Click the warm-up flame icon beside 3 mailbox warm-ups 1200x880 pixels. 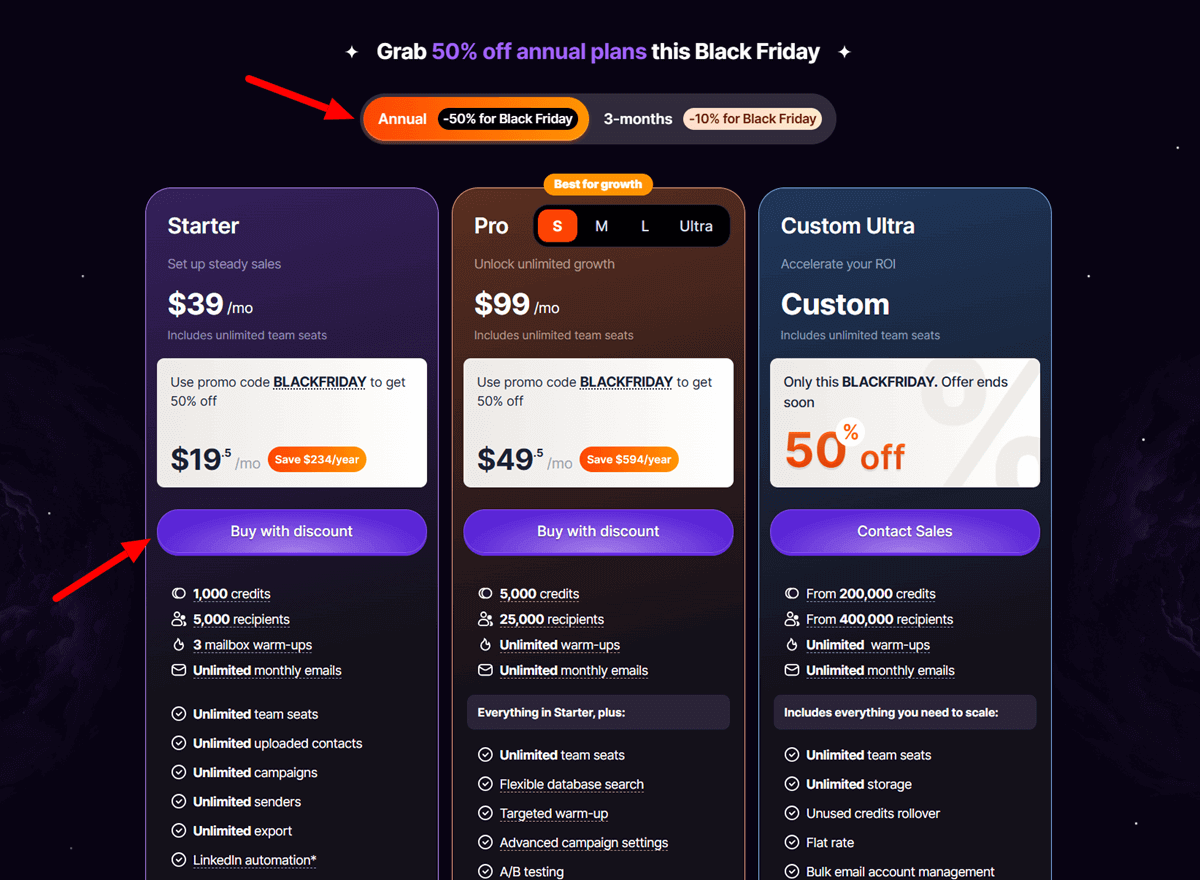177,644
